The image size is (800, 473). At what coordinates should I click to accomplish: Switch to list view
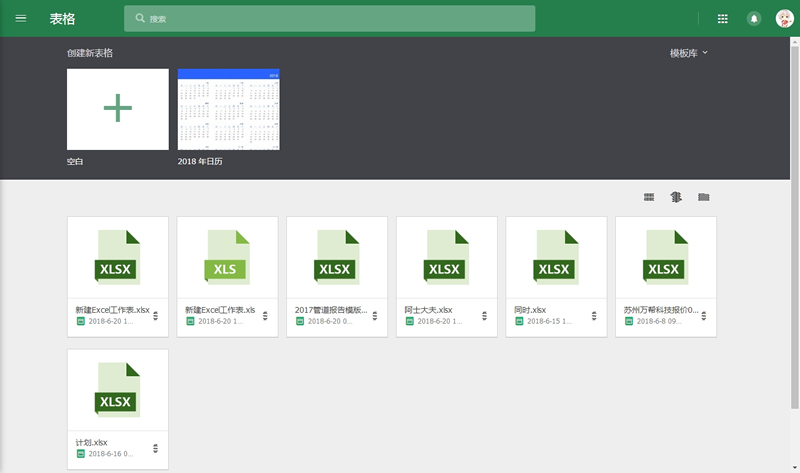point(648,197)
